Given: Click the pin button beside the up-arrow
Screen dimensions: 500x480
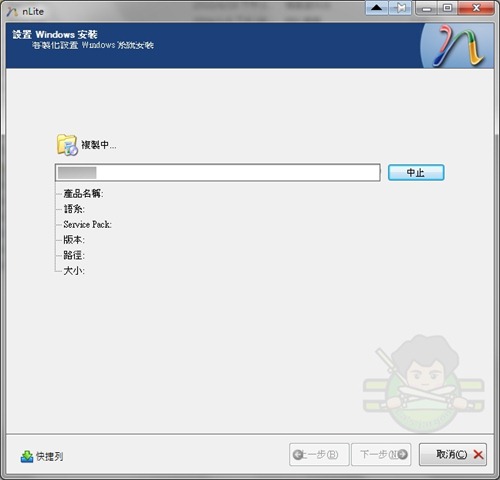Looking at the screenshot, I should point(400,8).
